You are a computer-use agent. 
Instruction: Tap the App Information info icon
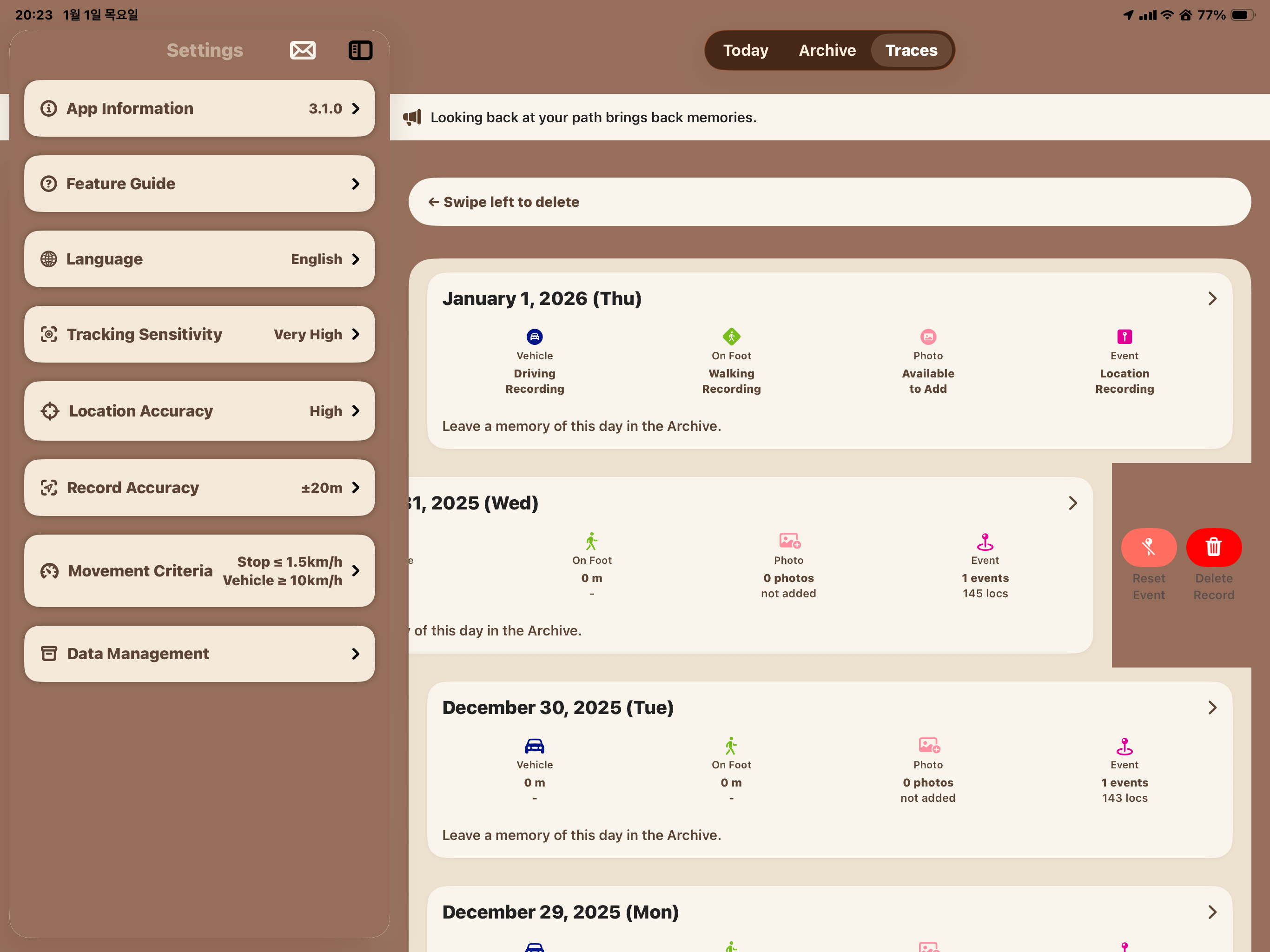coord(49,108)
